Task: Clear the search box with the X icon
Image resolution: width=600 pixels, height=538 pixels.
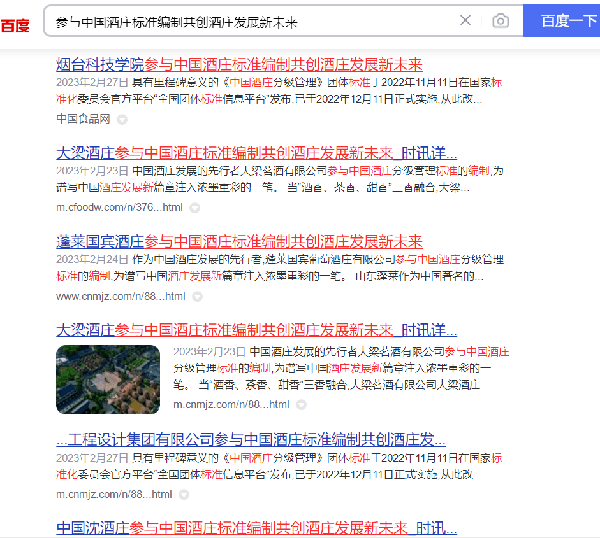Action: click(x=465, y=21)
